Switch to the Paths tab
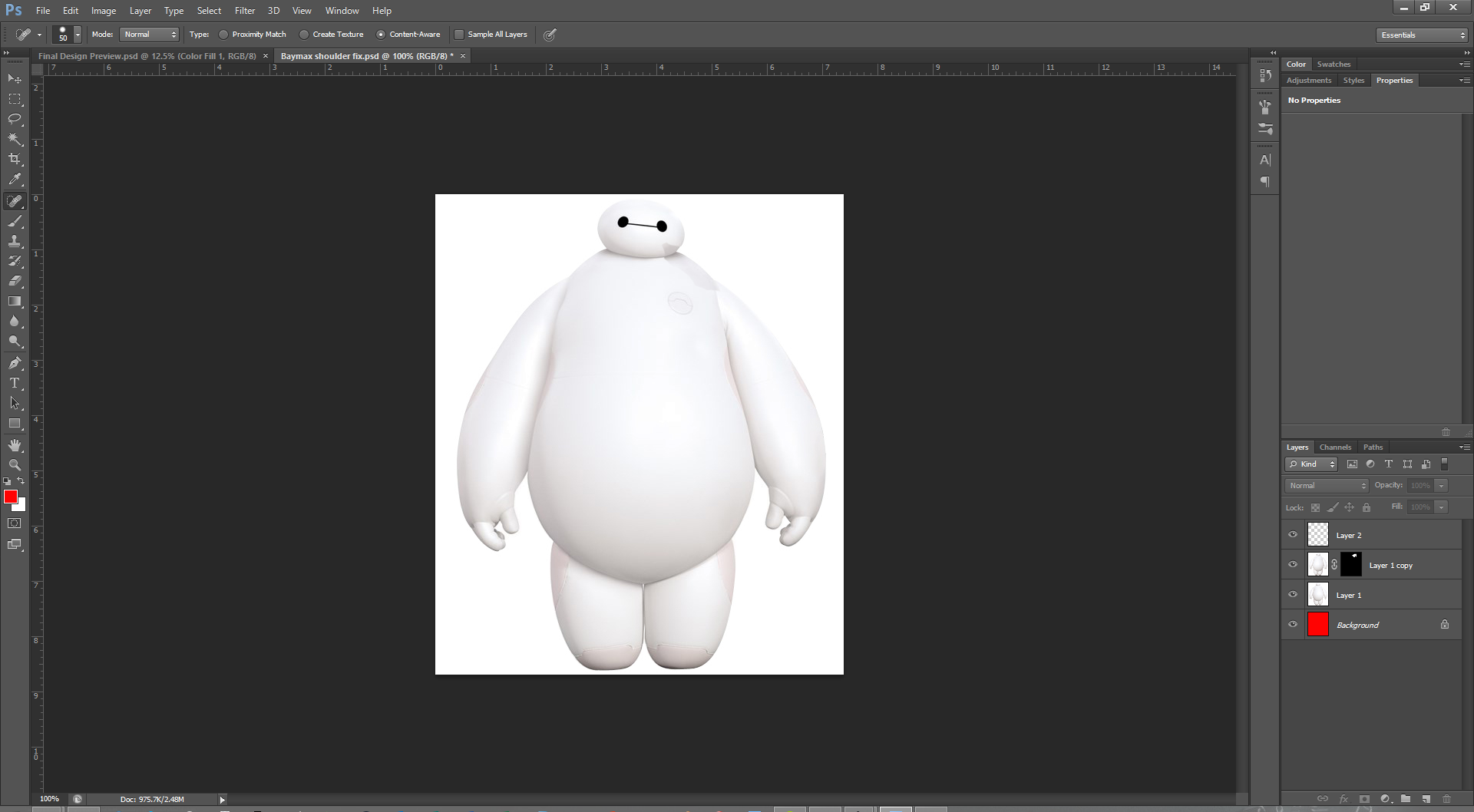Viewport: 1474px width, 812px height. [x=1373, y=447]
